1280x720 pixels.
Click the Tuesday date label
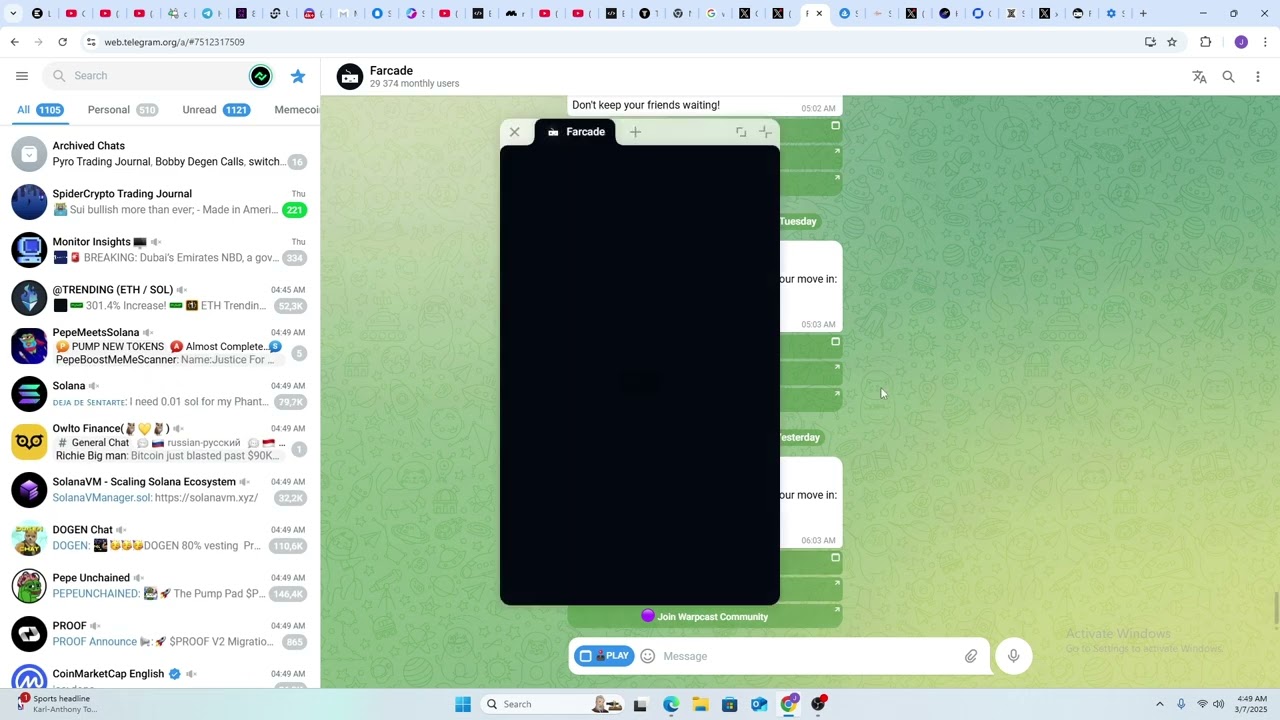tap(798, 221)
